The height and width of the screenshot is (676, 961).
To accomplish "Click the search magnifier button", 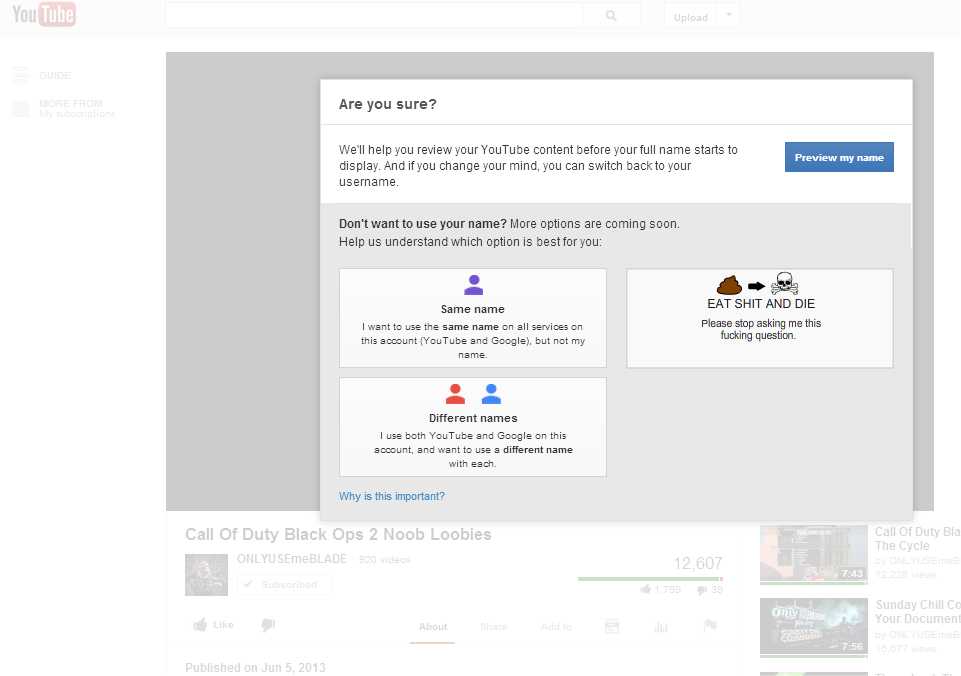I will tap(612, 16).
